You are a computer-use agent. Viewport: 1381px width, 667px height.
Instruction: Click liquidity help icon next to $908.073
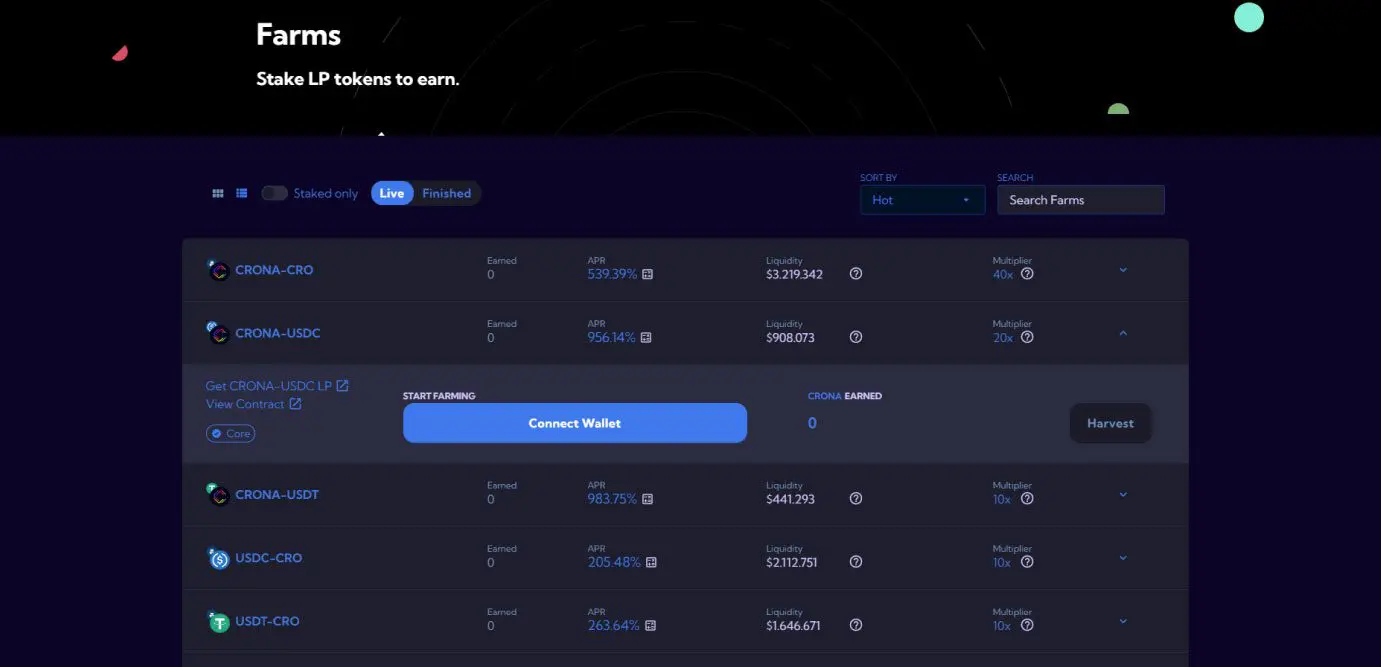point(856,337)
